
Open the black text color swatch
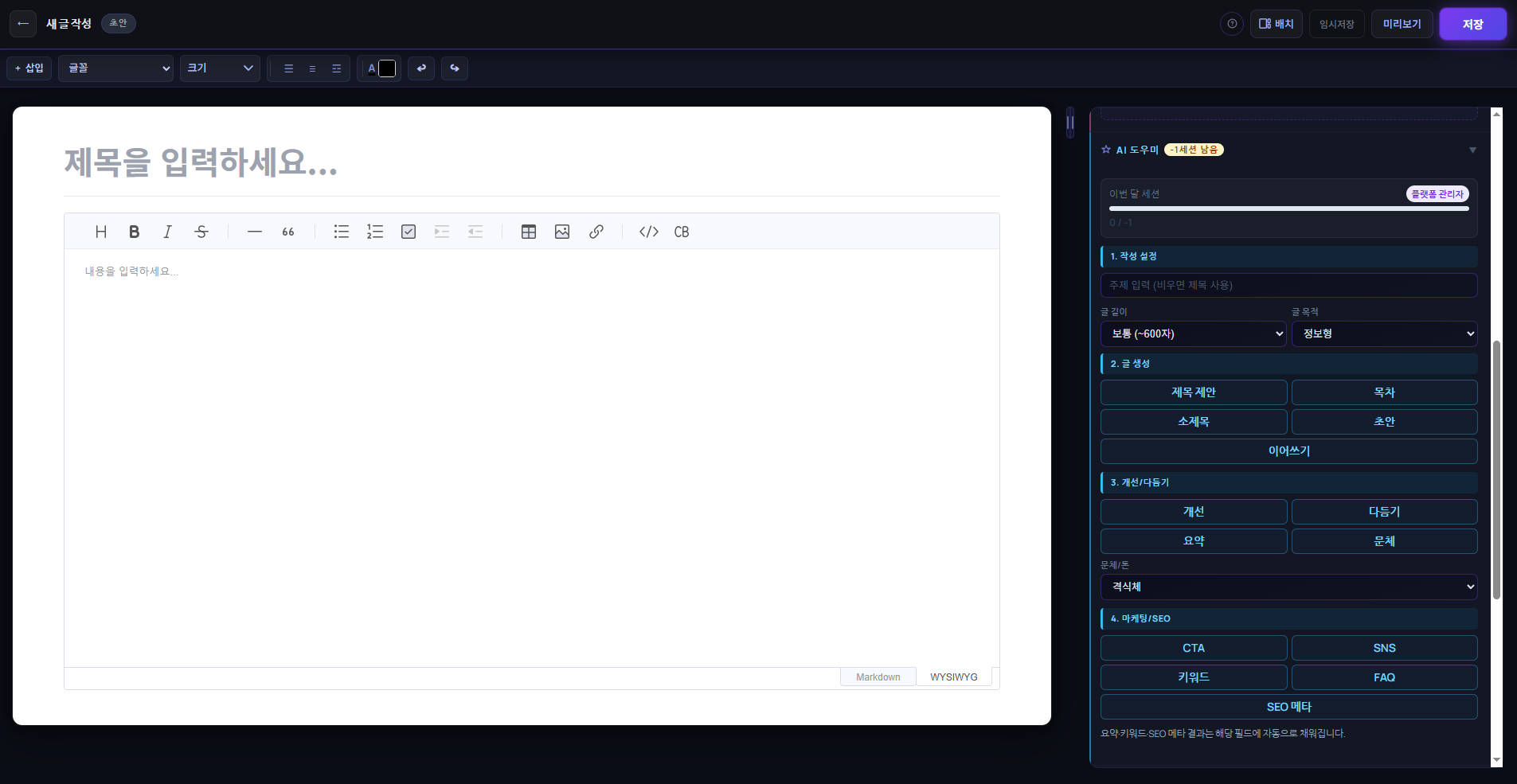point(387,68)
